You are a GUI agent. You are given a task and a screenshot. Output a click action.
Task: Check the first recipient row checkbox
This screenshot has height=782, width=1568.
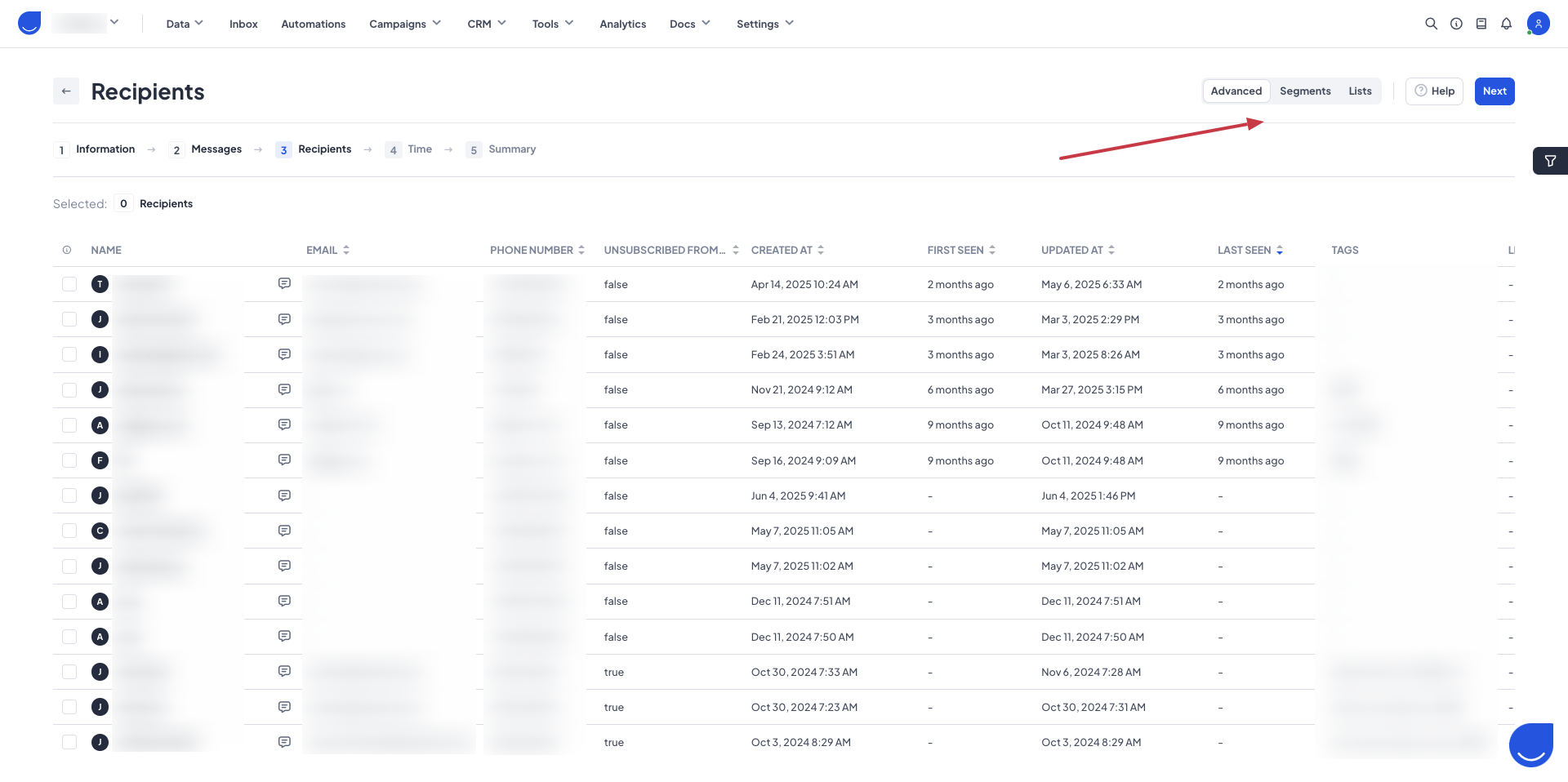coord(69,284)
